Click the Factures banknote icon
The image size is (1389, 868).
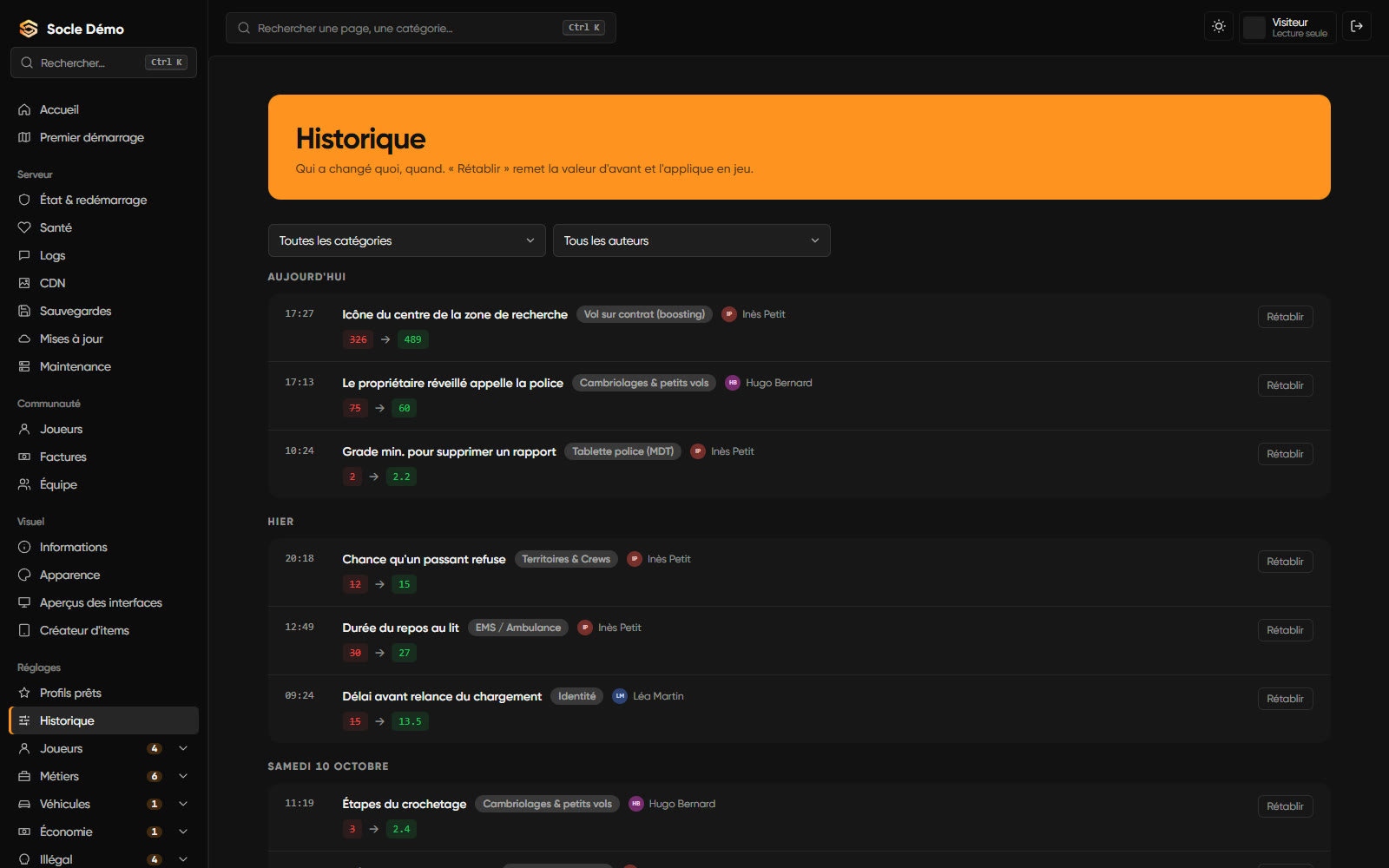pyautogui.click(x=24, y=457)
